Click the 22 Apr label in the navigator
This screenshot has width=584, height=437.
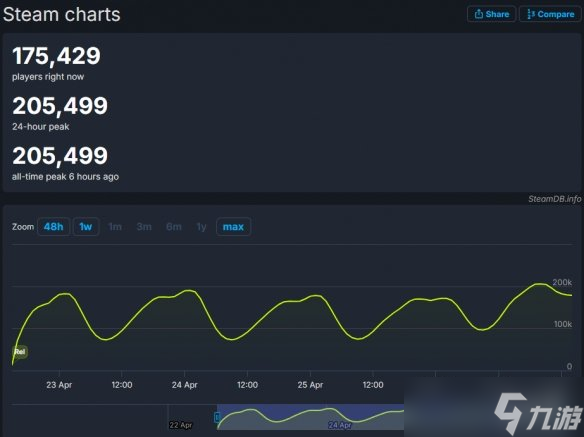pyautogui.click(x=181, y=425)
